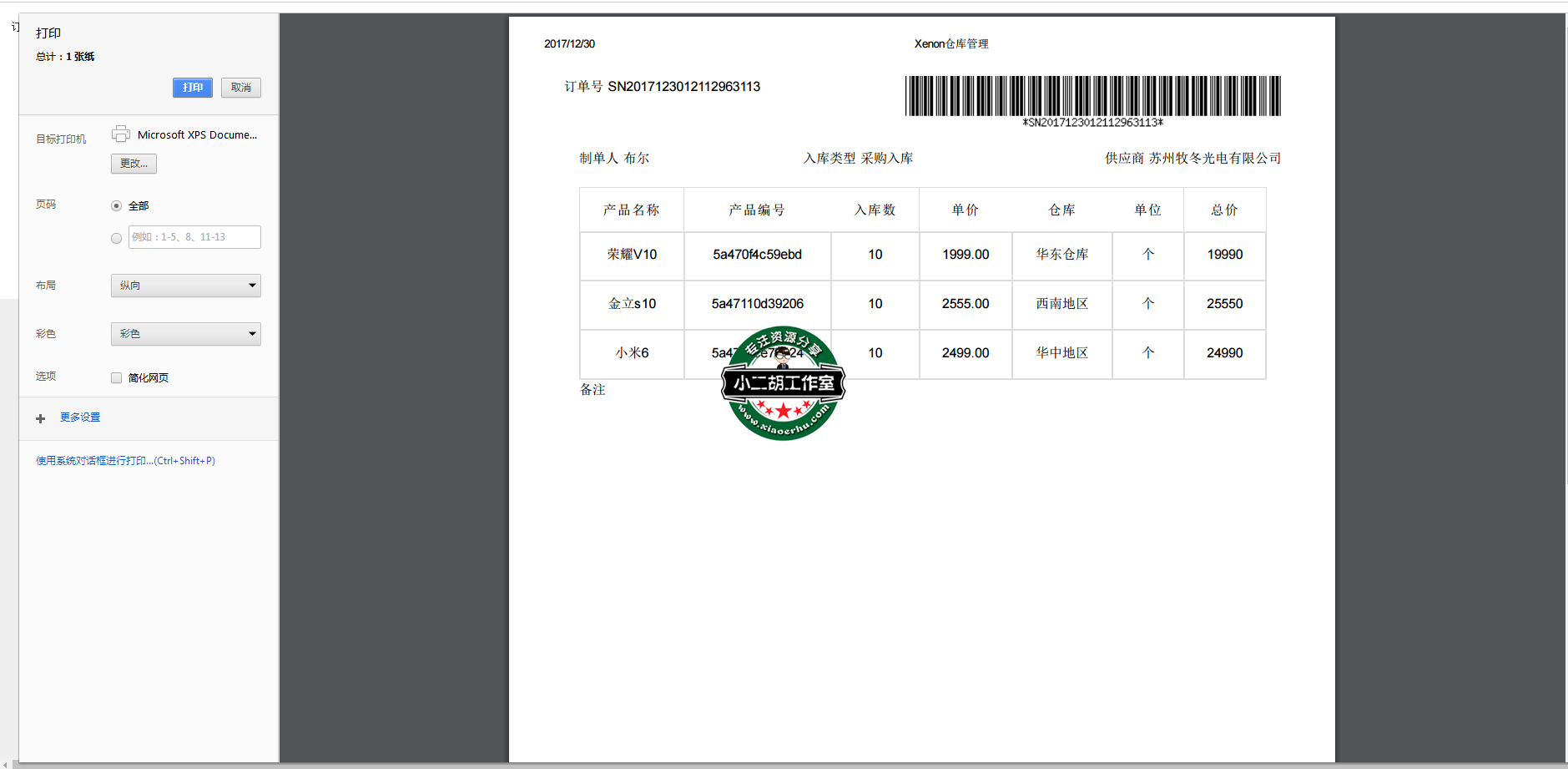Click the barcode image on the preview
Viewport: 1568px width, 769px height.
pos(1092,96)
